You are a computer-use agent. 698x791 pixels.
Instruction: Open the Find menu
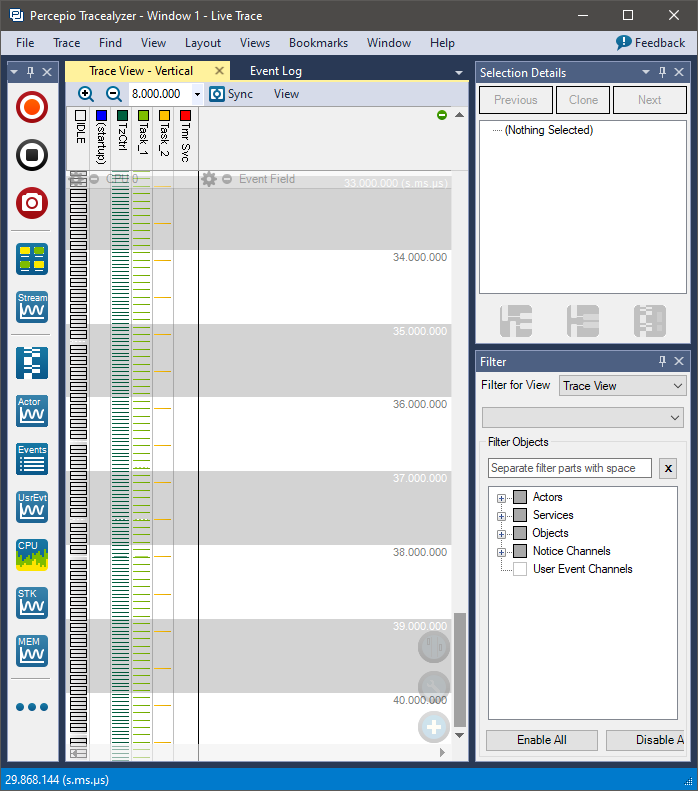(x=110, y=43)
